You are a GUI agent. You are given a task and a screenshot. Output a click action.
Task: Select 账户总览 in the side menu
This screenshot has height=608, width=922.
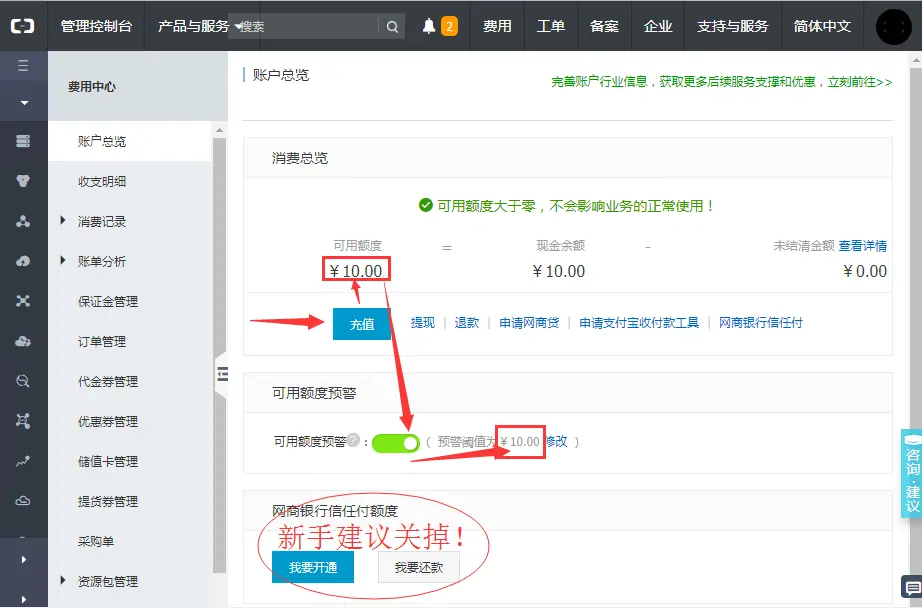tap(130, 141)
